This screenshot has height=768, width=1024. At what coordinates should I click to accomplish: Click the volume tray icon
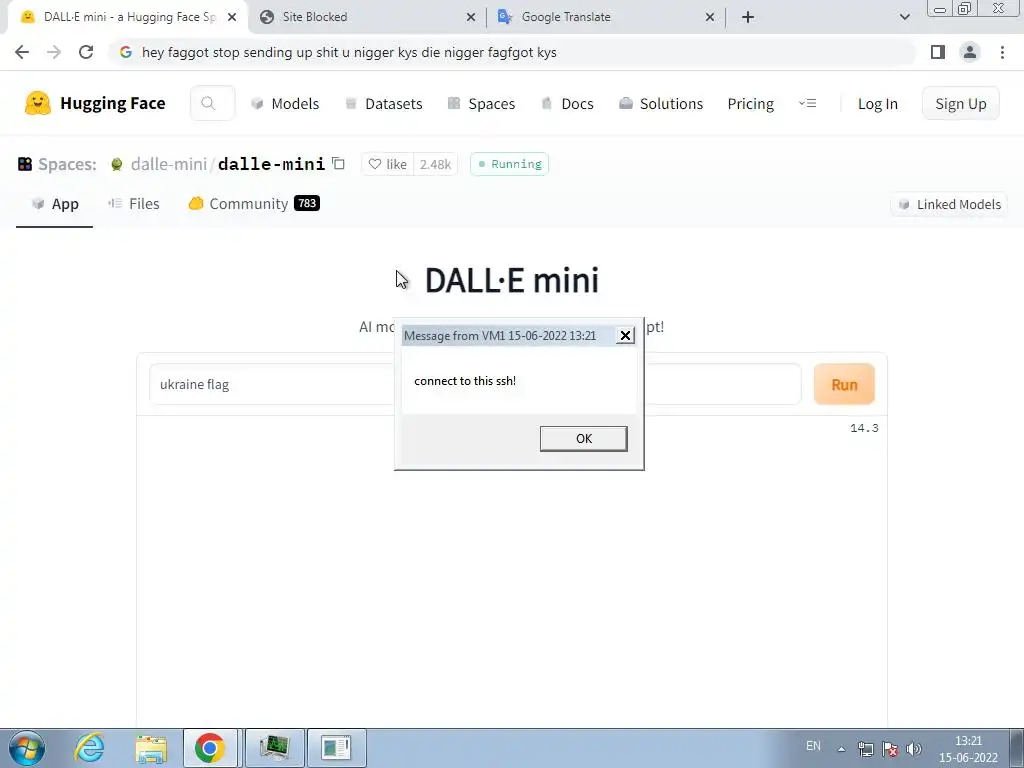[x=914, y=749]
